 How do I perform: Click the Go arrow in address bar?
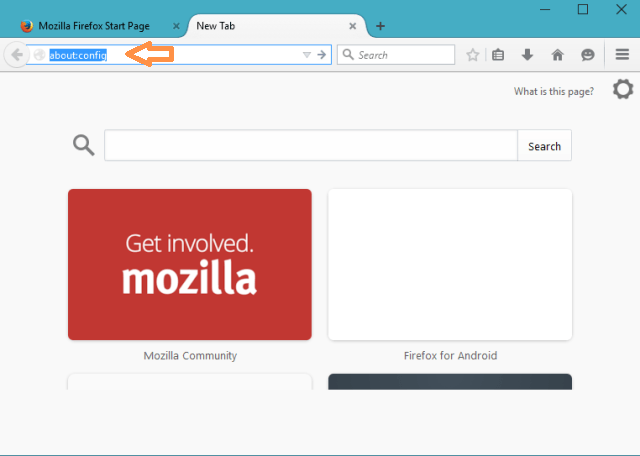click(322, 54)
